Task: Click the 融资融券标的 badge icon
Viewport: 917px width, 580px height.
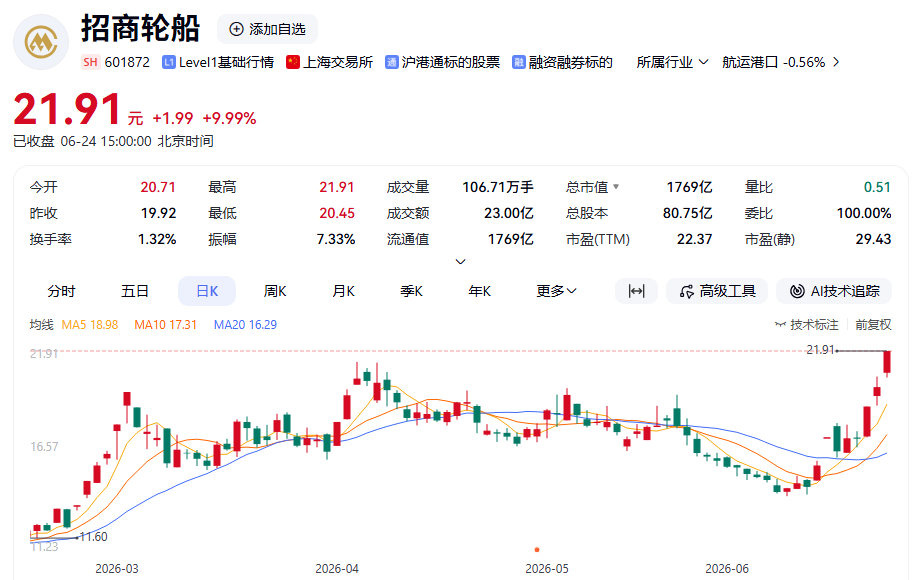Action: pyautogui.click(x=519, y=62)
